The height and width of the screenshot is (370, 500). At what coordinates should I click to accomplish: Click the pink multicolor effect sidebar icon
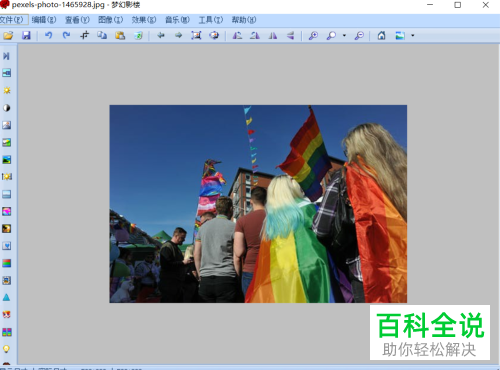click(7, 211)
